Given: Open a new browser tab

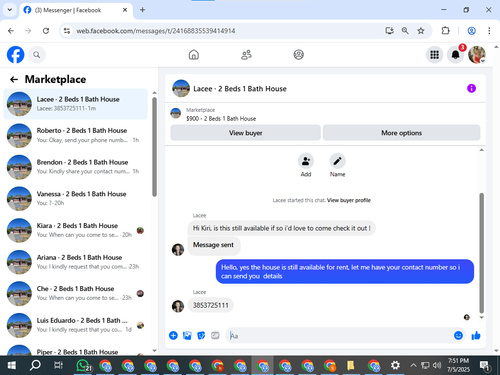Looking at the screenshot, I should (x=142, y=10).
